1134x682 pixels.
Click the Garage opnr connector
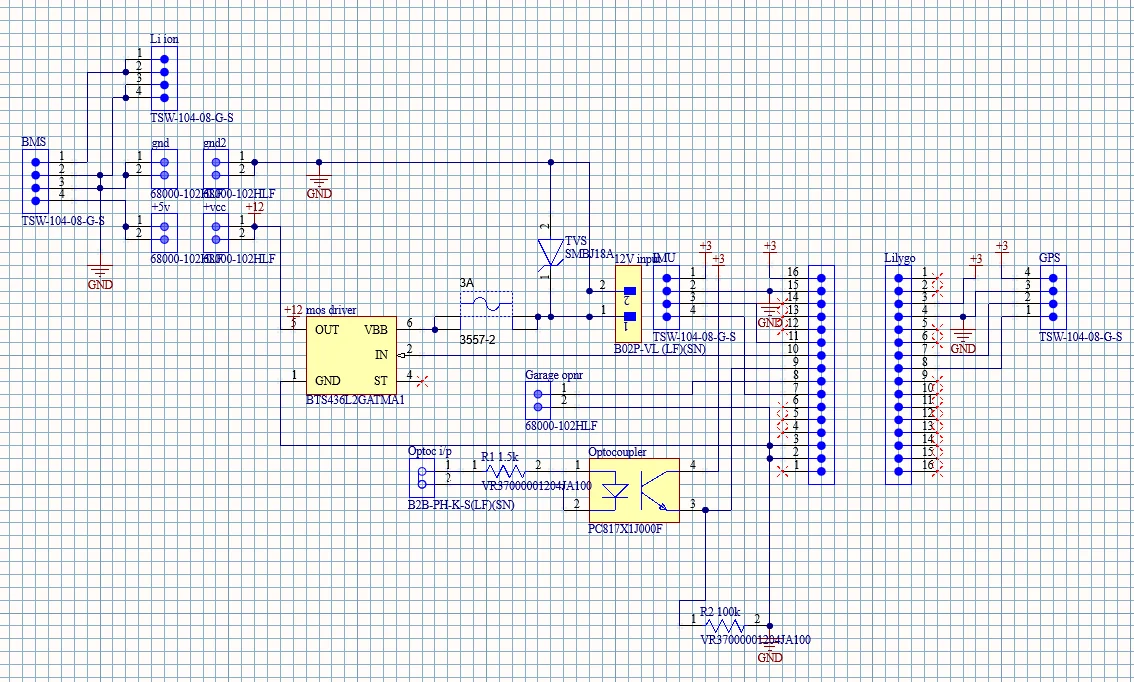(537, 400)
